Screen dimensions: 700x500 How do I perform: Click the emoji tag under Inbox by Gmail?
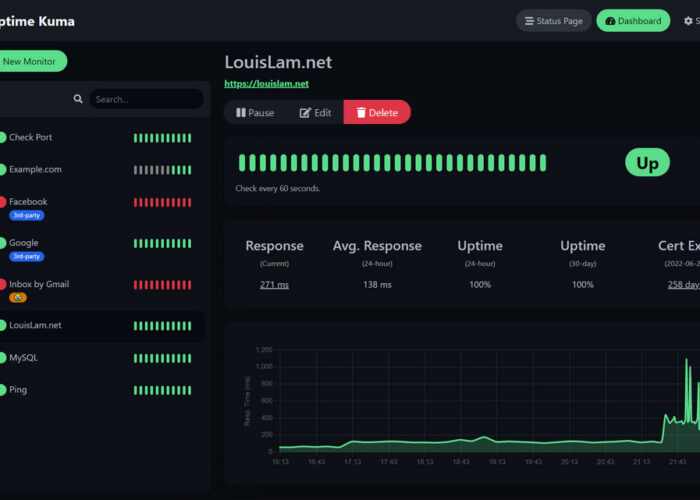coord(18,298)
